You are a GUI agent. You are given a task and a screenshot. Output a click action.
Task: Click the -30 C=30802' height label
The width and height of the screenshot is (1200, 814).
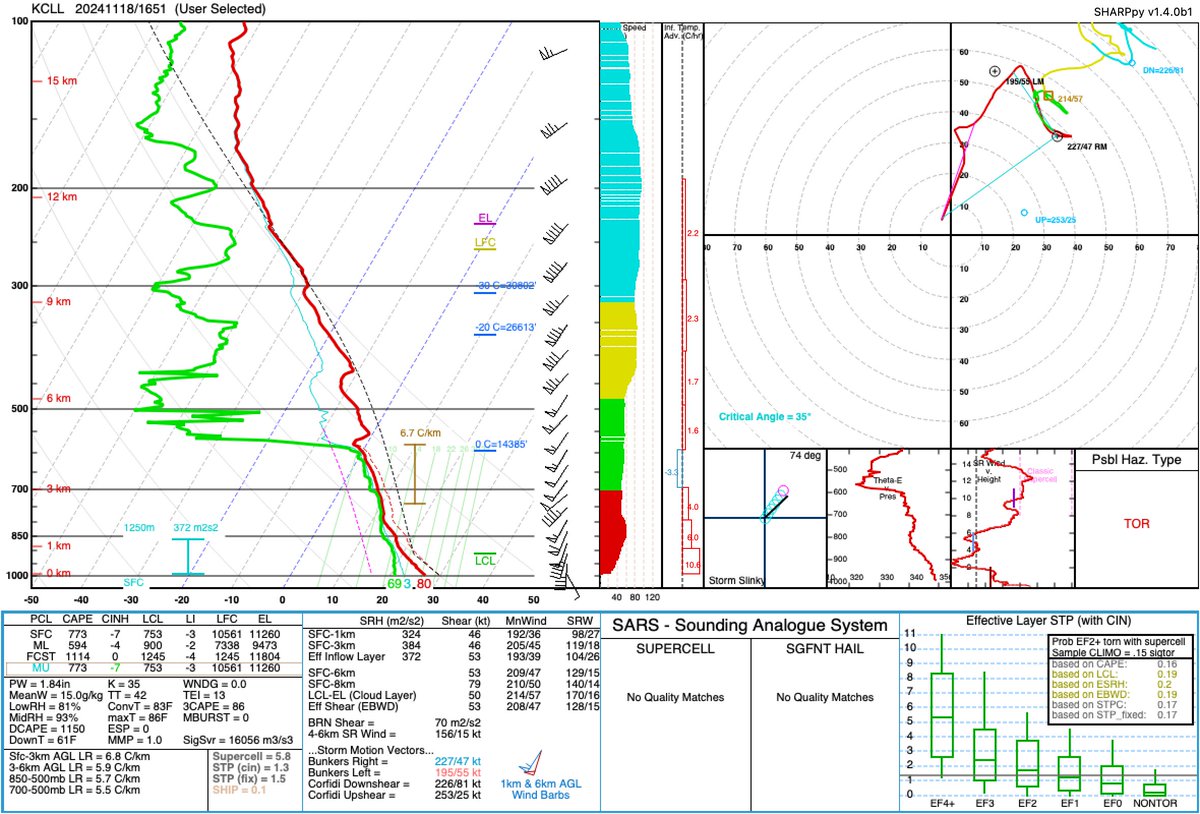pos(506,286)
